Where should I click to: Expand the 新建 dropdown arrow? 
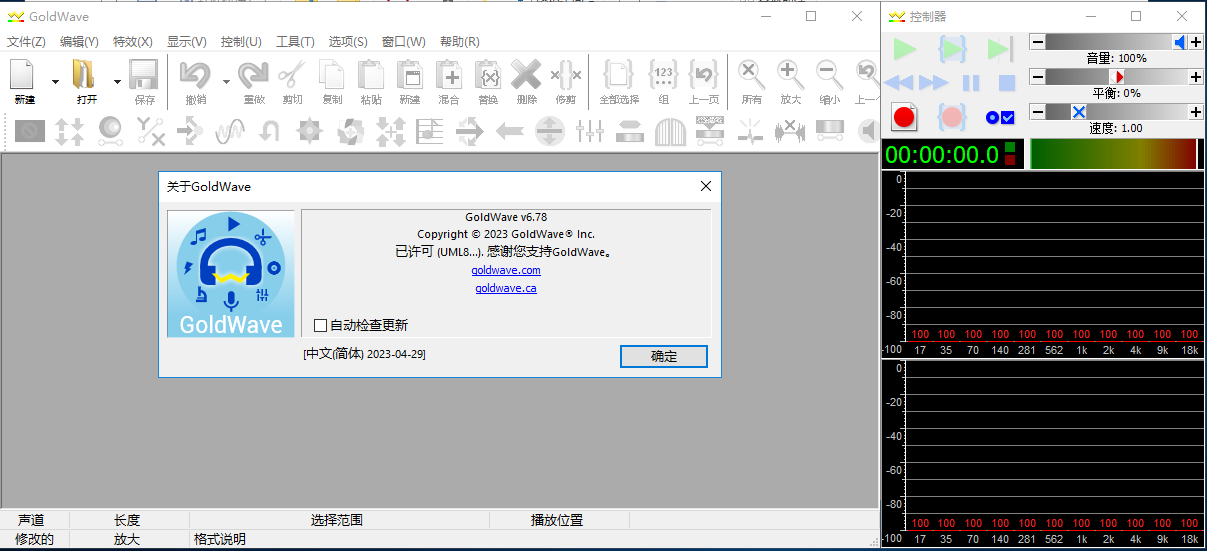tap(55, 82)
